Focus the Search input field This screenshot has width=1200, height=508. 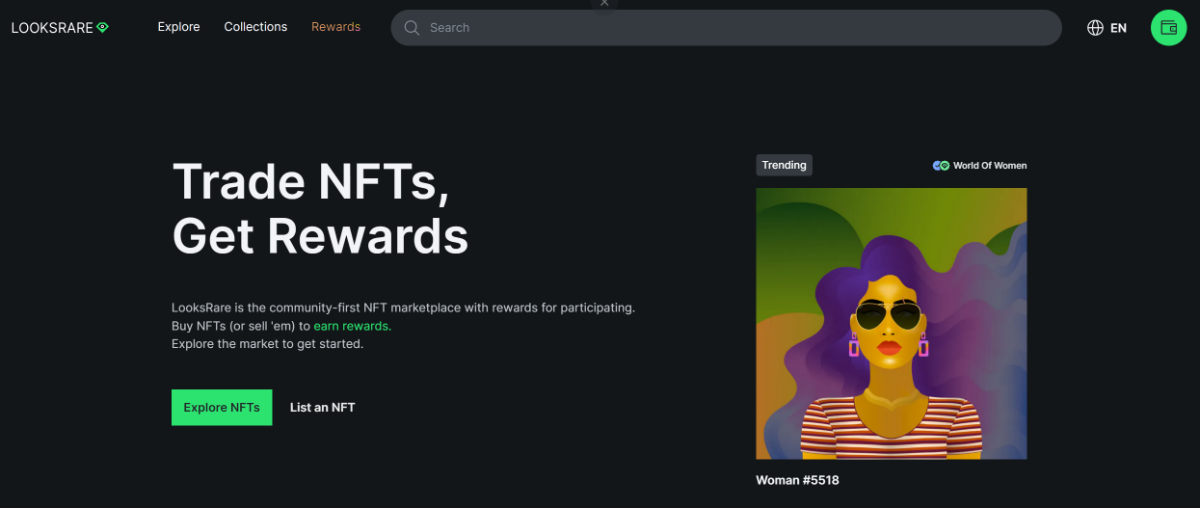click(726, 28)
